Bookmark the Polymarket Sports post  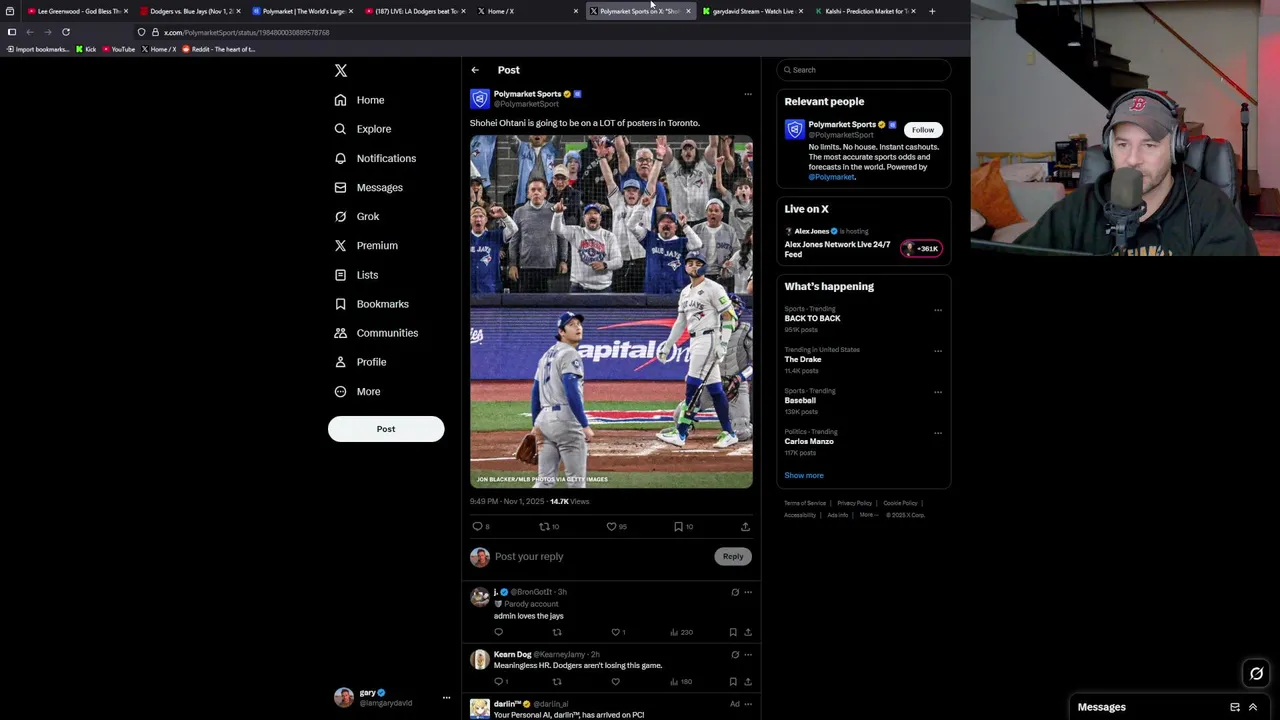pyautogui.click(x=678, y=526)
